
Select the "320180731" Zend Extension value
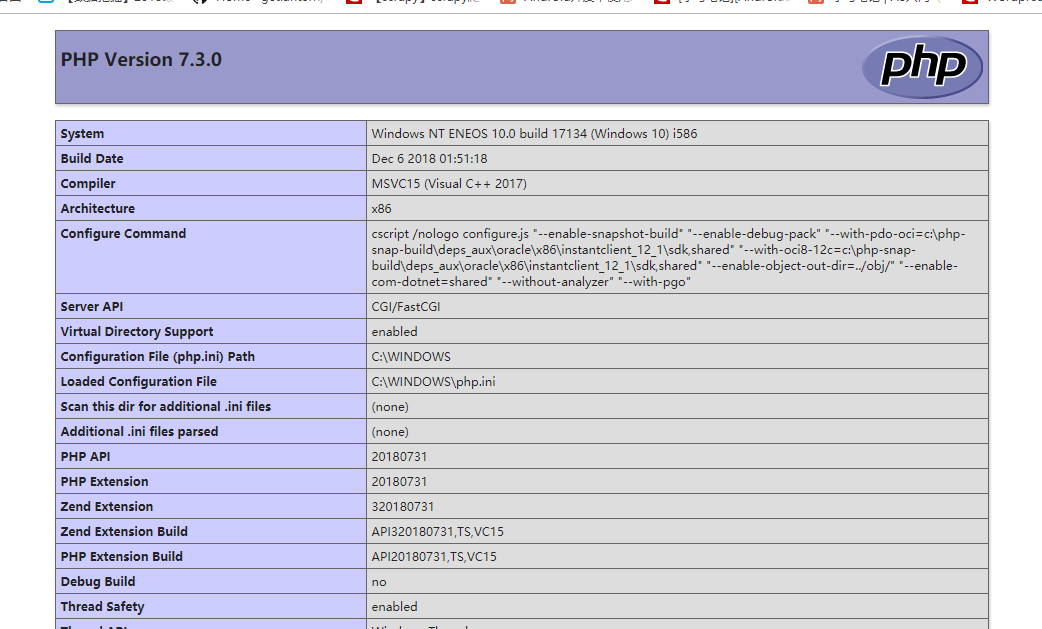[x=403, y=507]
